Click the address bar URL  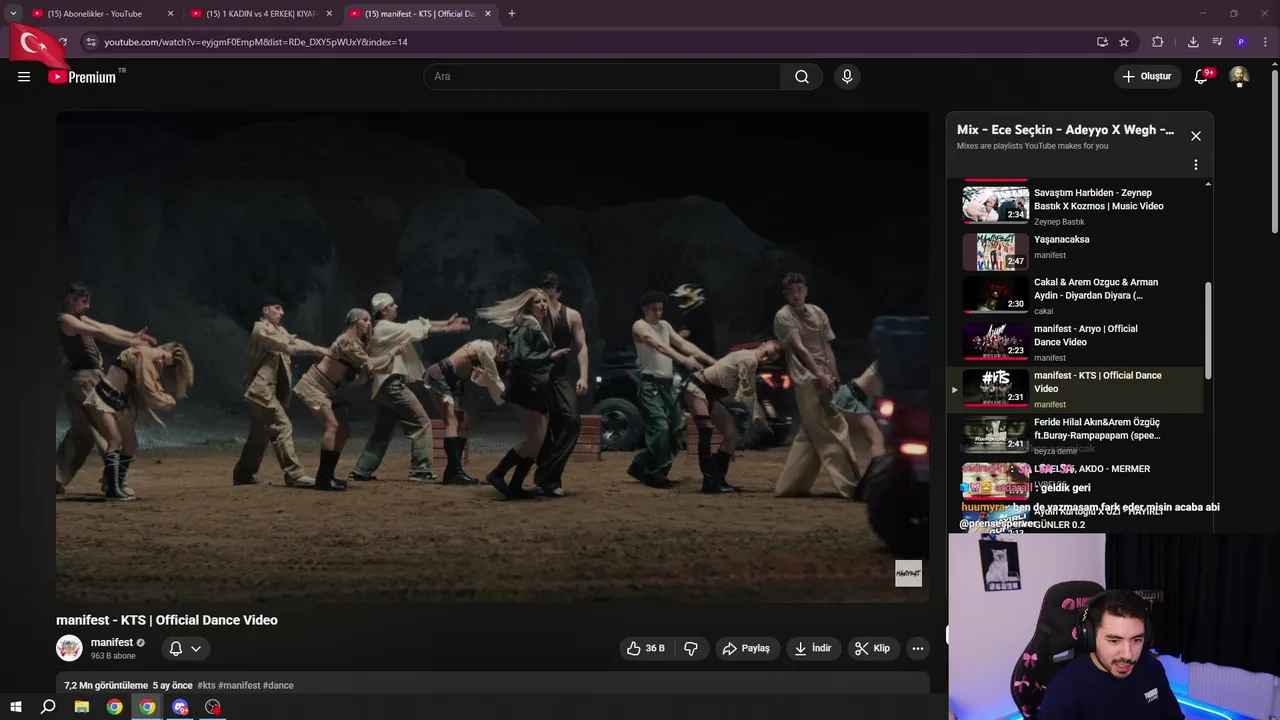[256, 42]
